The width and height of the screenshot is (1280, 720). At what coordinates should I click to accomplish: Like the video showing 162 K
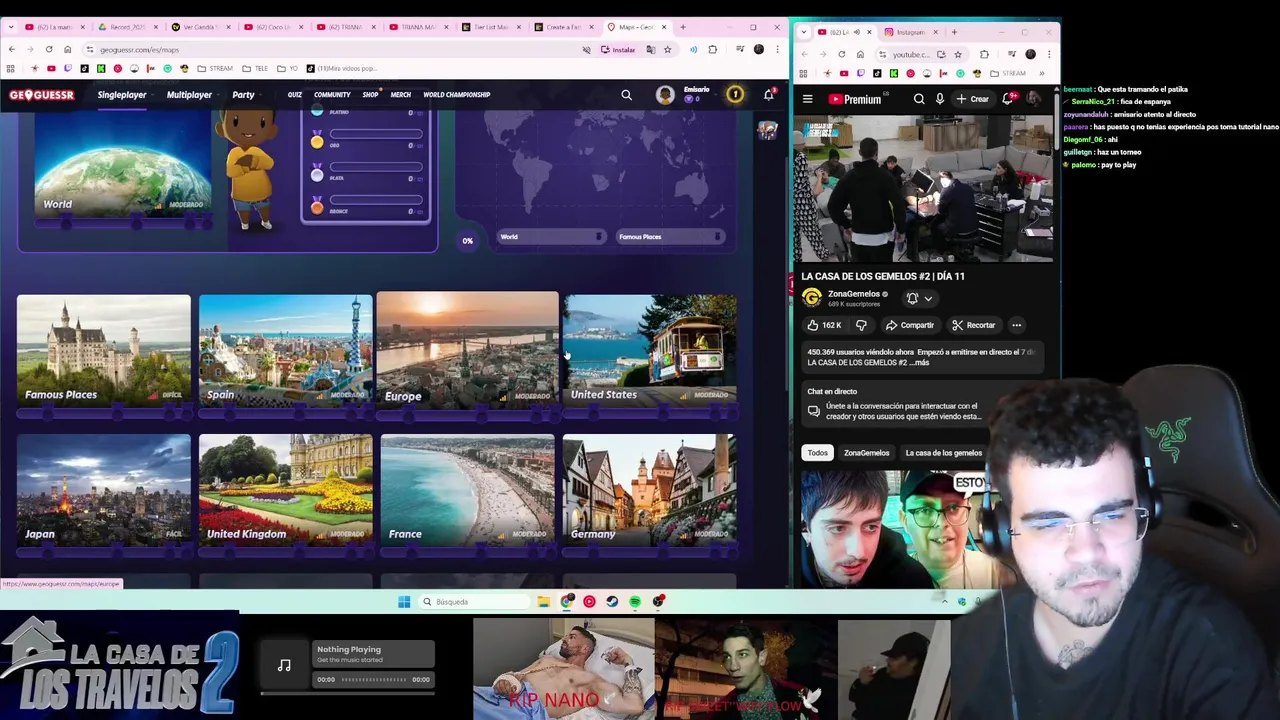tap(826, 325)
